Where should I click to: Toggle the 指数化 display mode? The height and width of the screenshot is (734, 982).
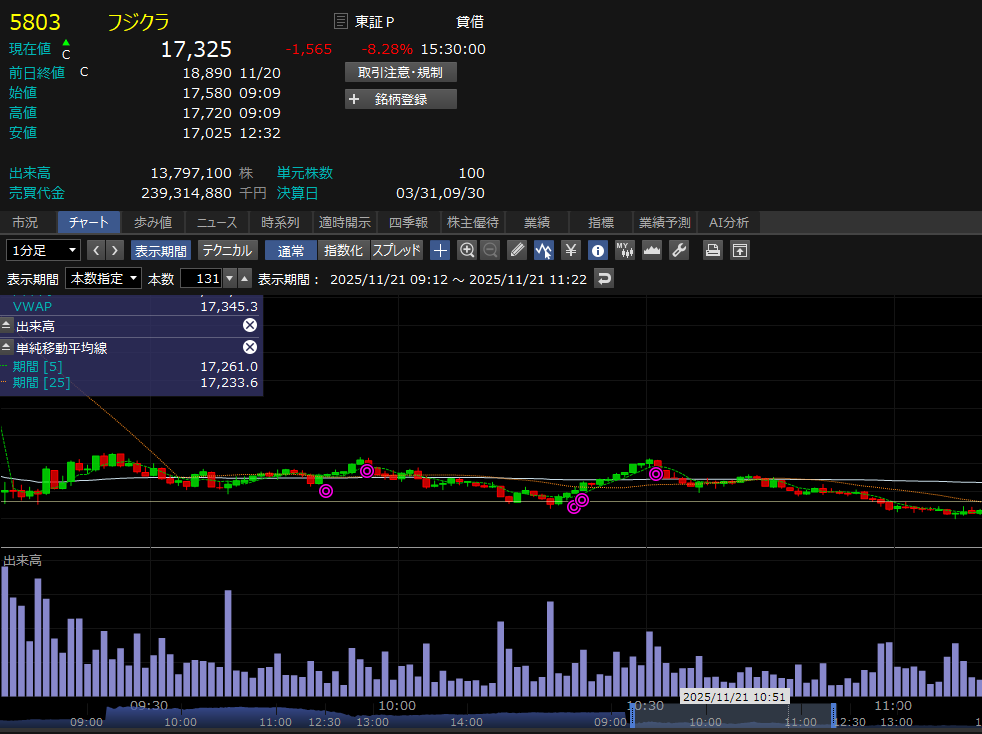344,250
